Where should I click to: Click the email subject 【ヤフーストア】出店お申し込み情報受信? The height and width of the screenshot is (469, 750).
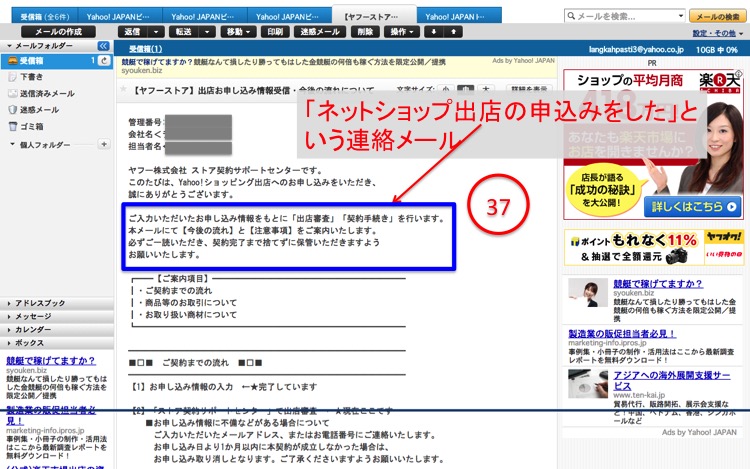[253, 90]
